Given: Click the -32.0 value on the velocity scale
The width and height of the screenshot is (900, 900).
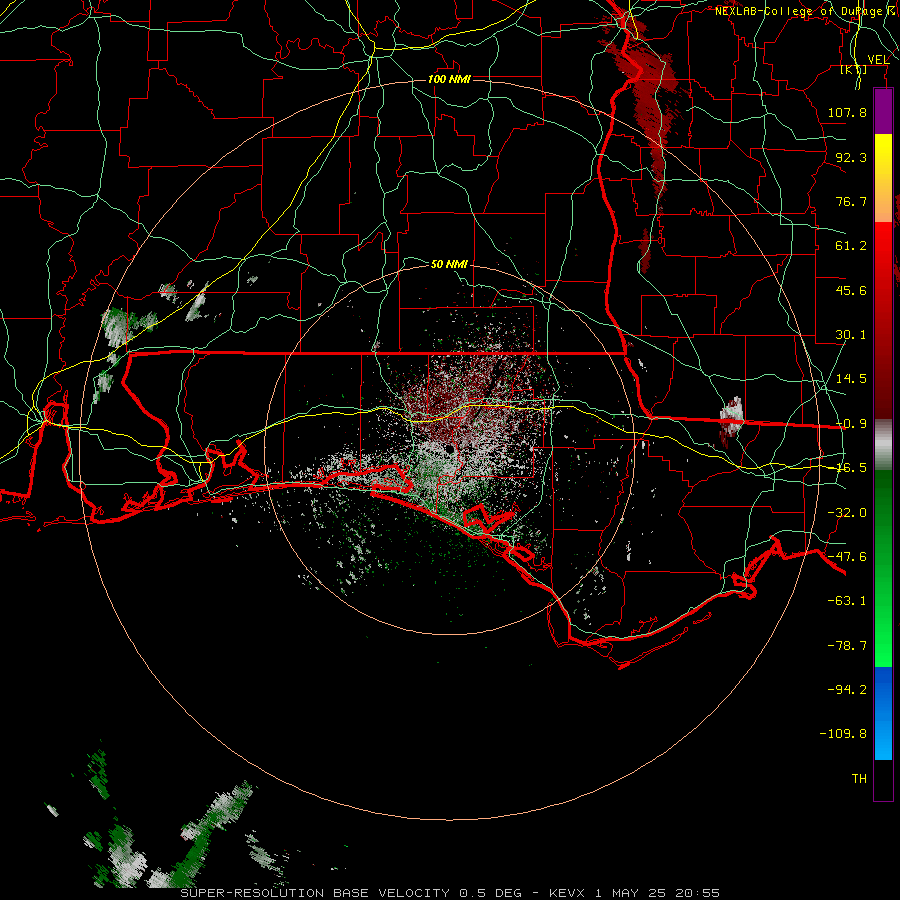Looking at the screenshot, I should tap(847, 513).
